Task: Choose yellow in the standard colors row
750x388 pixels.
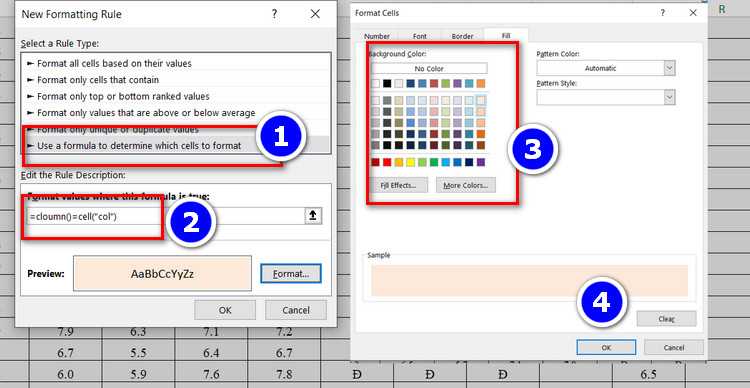Action: click(410, 162)
